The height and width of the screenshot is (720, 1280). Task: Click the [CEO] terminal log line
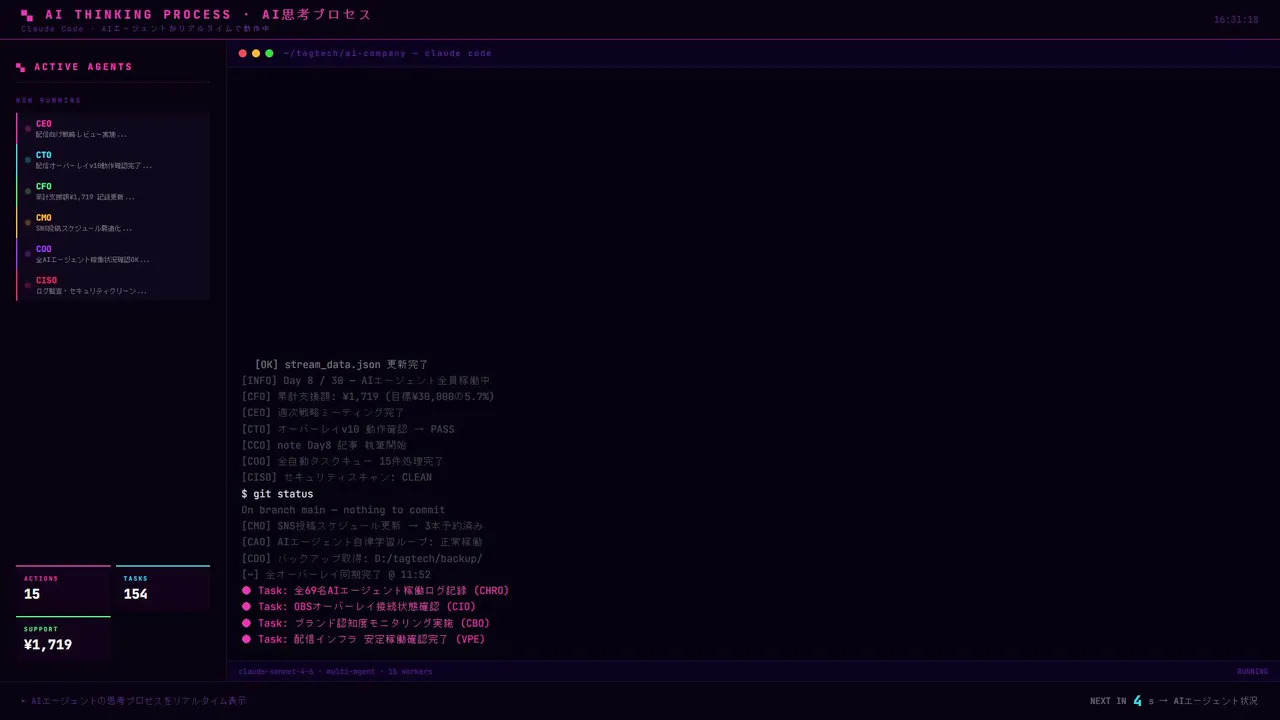[323, 413]
